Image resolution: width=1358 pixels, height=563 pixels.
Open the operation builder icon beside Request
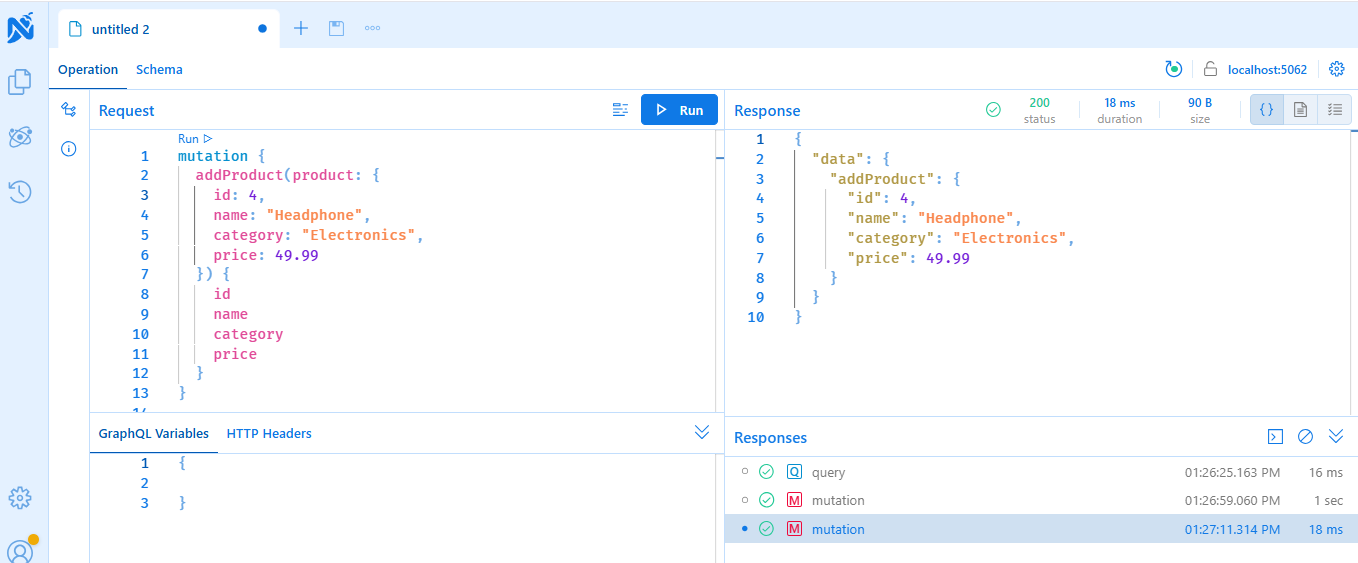click(x=69, y=109)
